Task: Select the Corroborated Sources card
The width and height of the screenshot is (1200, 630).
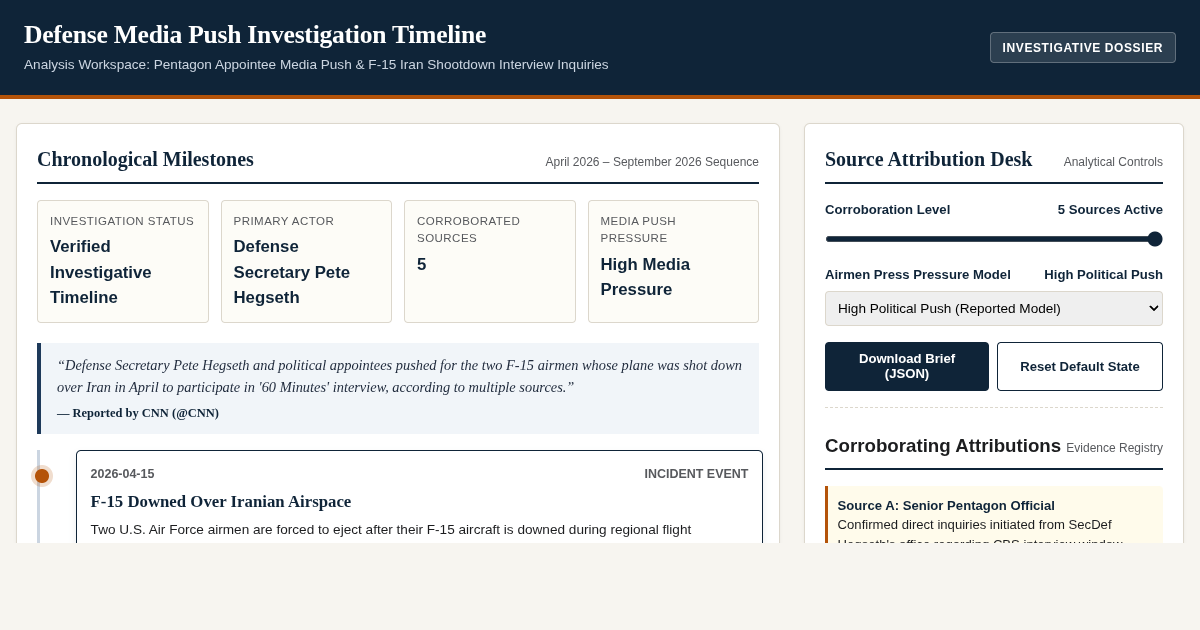Action: [490, 262]
